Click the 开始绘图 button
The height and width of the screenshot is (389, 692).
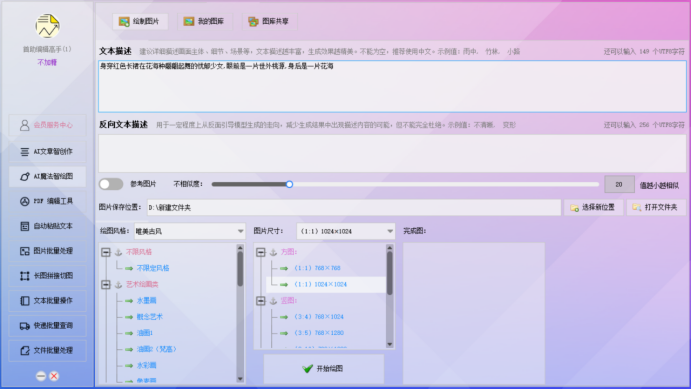coord(324,369)
